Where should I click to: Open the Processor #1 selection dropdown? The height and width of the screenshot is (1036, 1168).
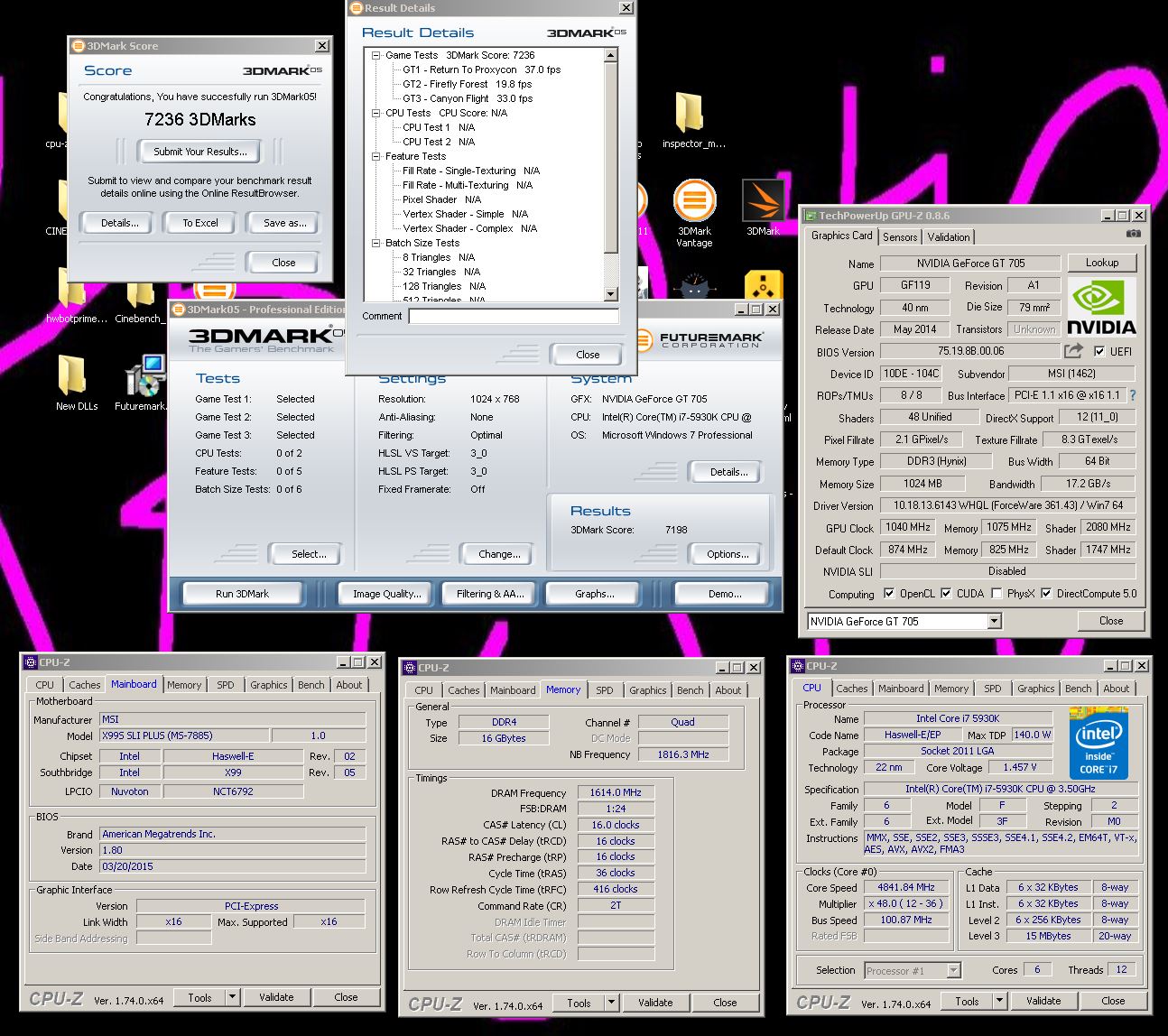coord(953,970)
